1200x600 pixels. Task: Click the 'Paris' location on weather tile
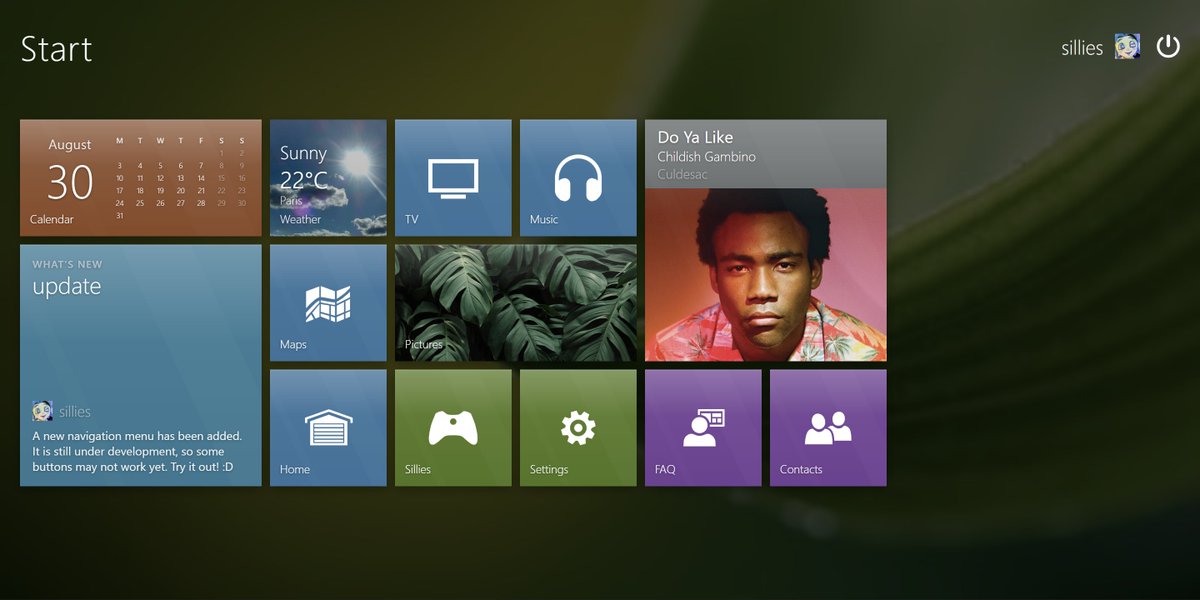pyautogui.click(x=291, y=200)
